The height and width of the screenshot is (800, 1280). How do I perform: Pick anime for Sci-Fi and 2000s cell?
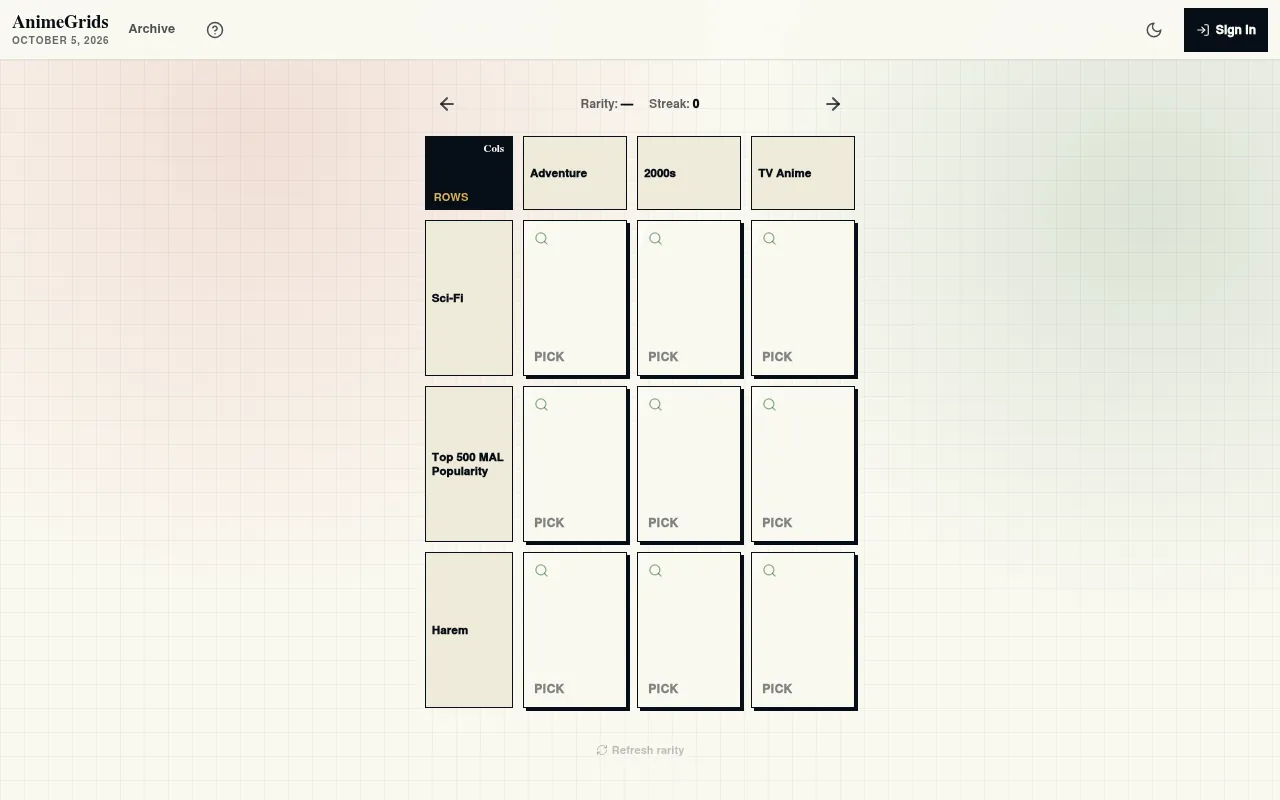click(689, 298)
